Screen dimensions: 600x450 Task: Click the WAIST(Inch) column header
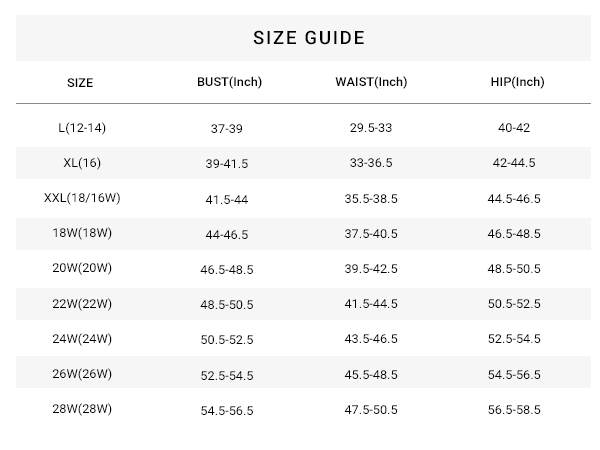click(371, 82)
